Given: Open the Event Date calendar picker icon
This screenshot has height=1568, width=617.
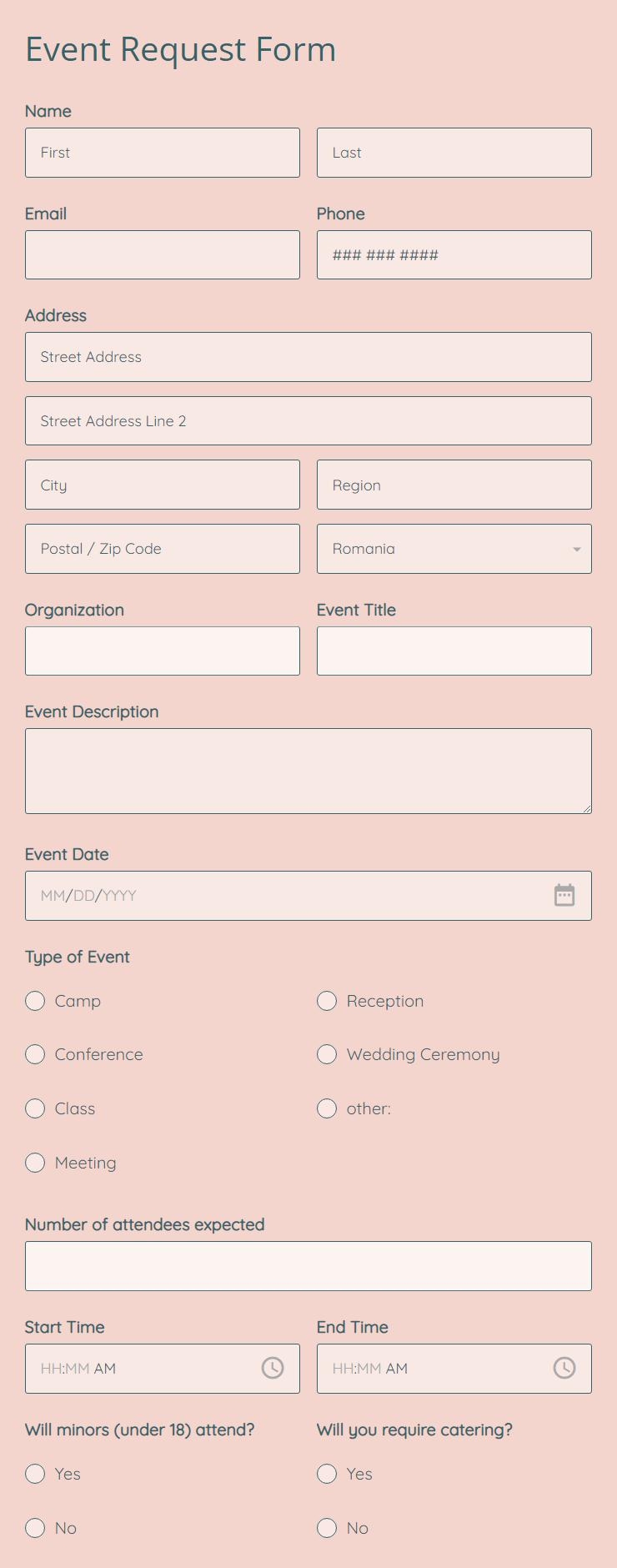Looking at the screenshot, I should pyautogui.click(x=565, y=895).
